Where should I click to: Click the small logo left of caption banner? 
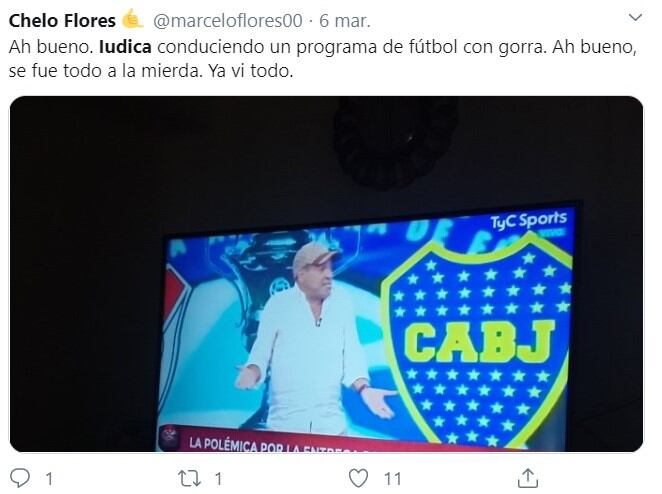tap(170, 437)
